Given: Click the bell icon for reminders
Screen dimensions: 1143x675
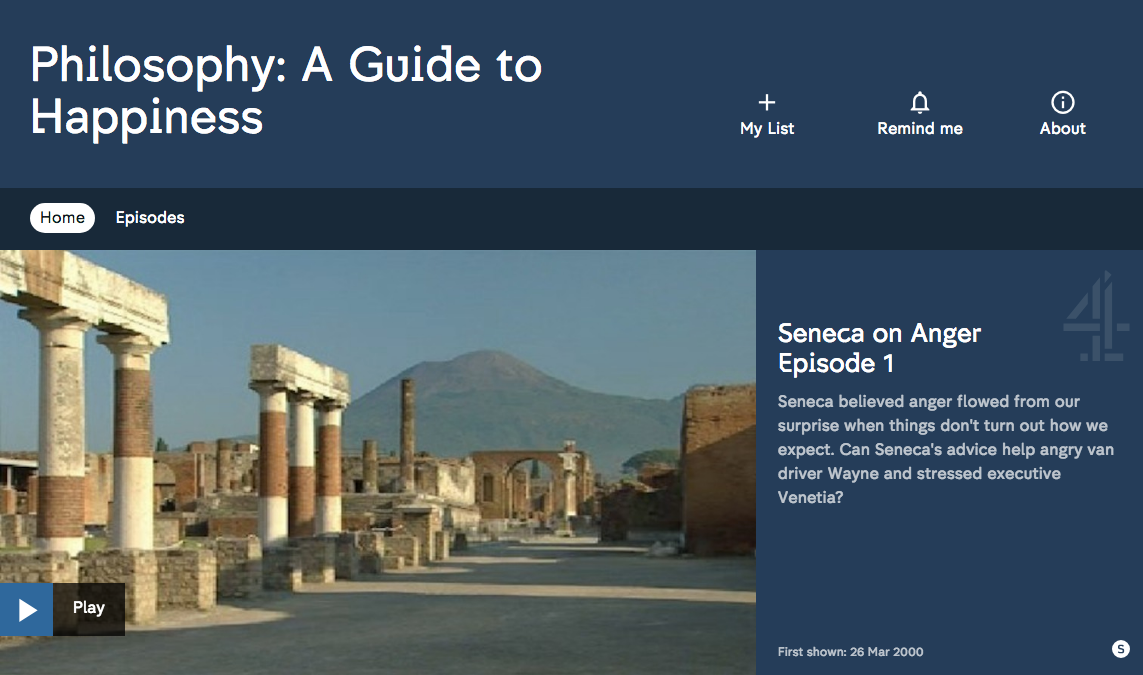Looking at the screenshot, I should [x=920, y=102].
